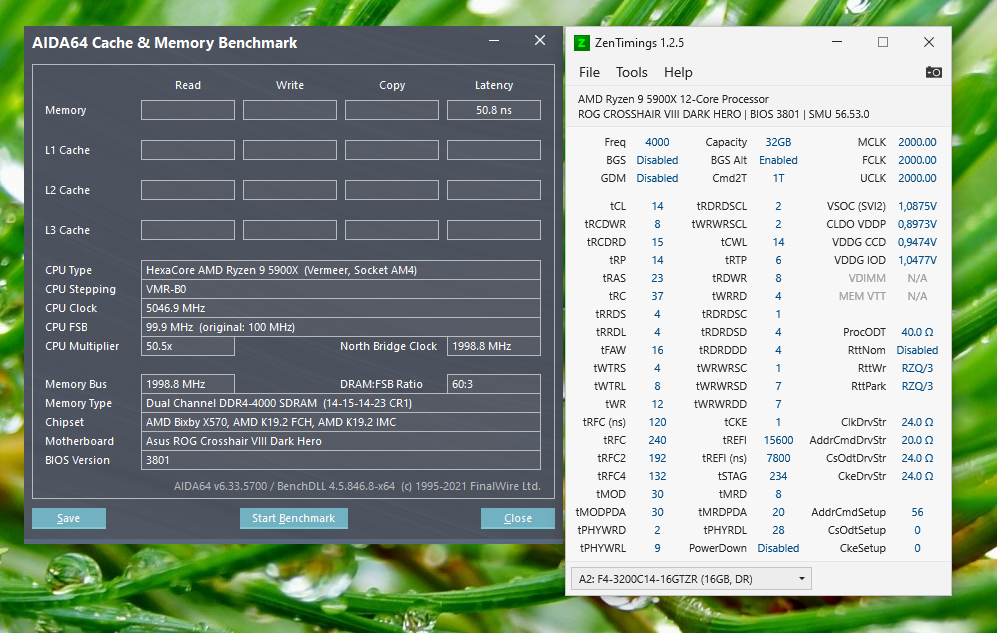Click the CPU Multiplier 50.5x value
Screen dimensions: 997x633
coord(188,346)
